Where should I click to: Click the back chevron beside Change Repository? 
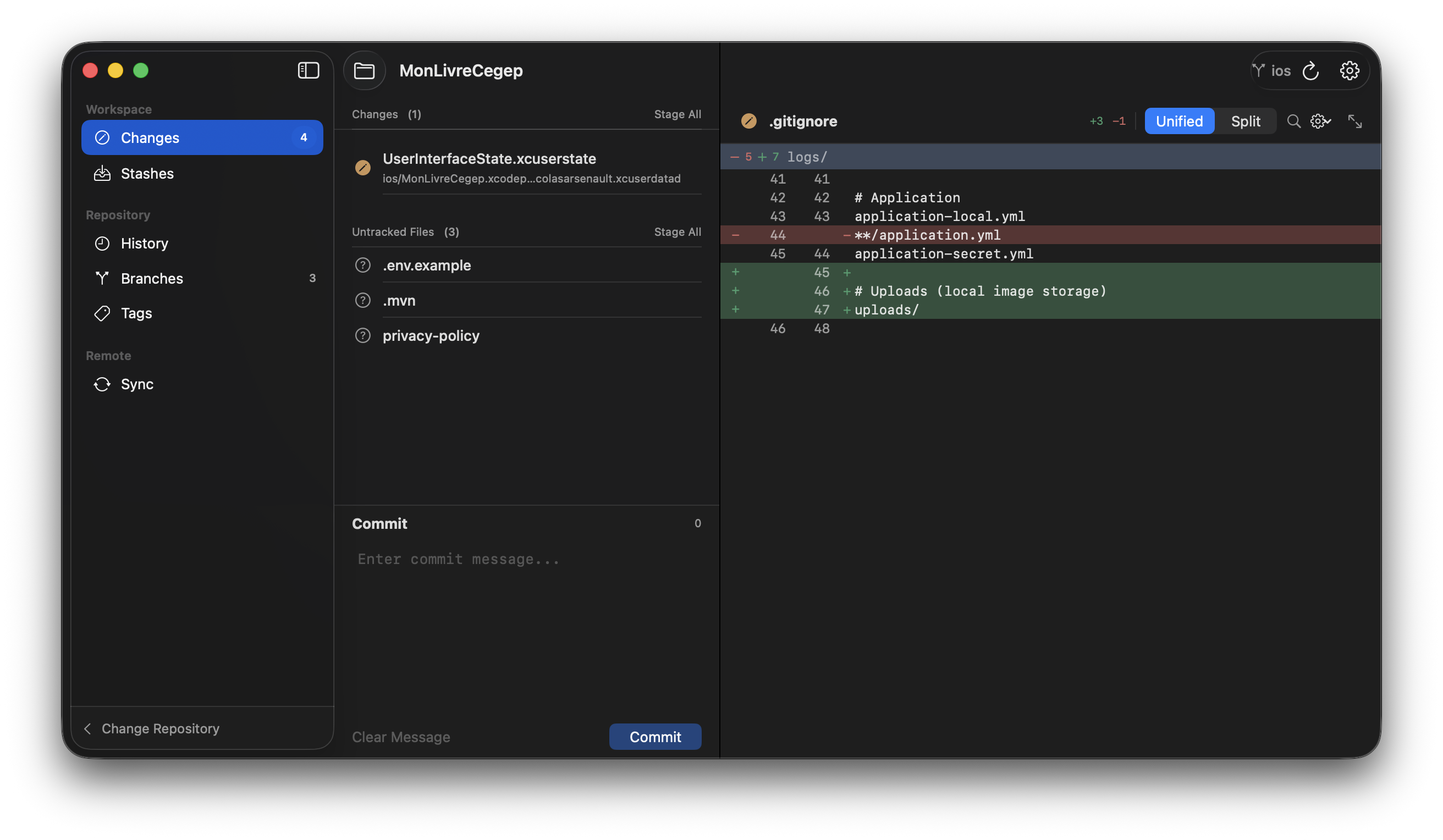[x=87, y=728]
